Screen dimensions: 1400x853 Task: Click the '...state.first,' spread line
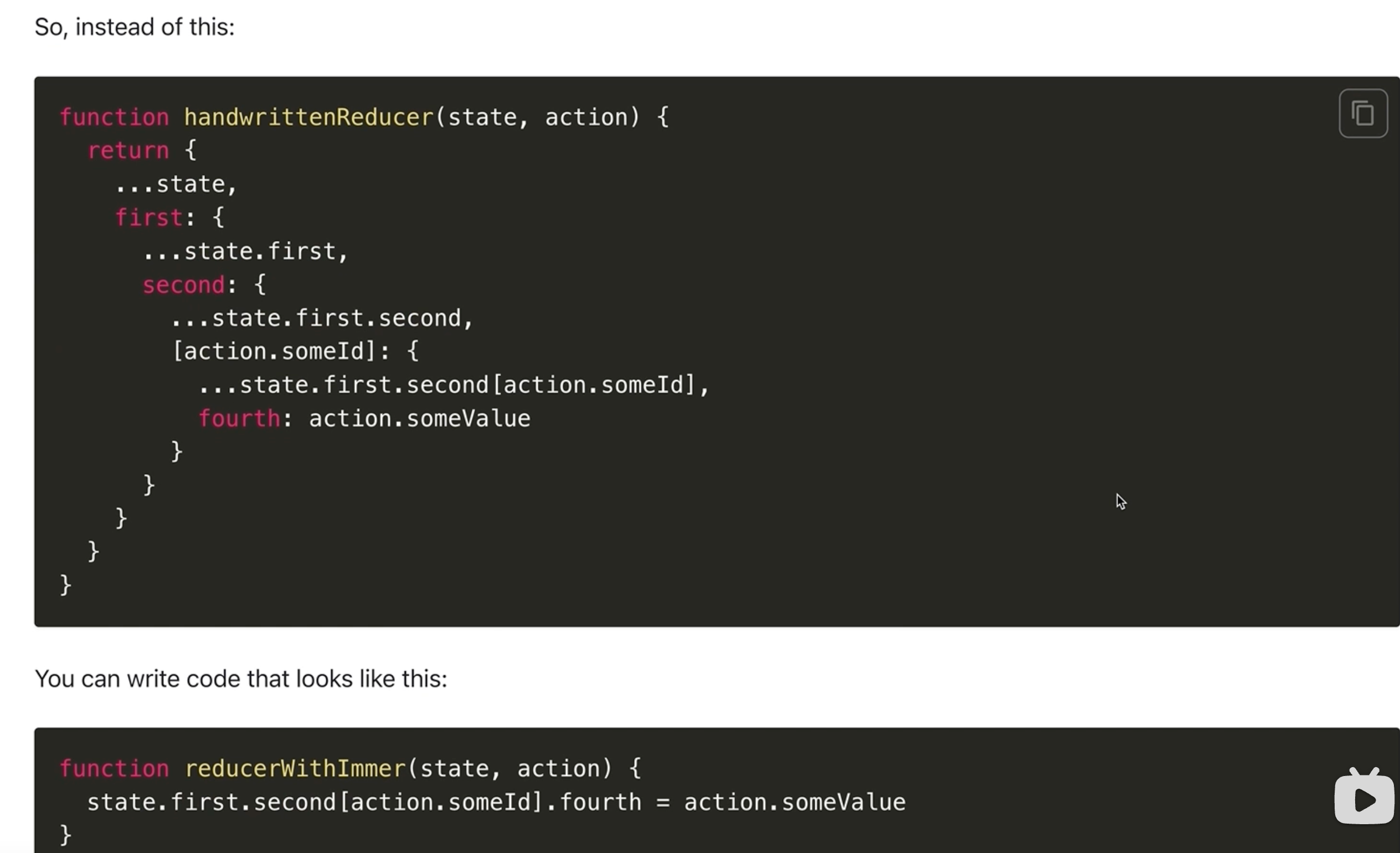245,251
